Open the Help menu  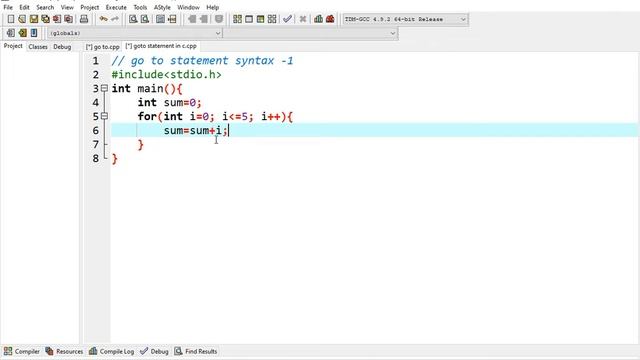(212, 7)
